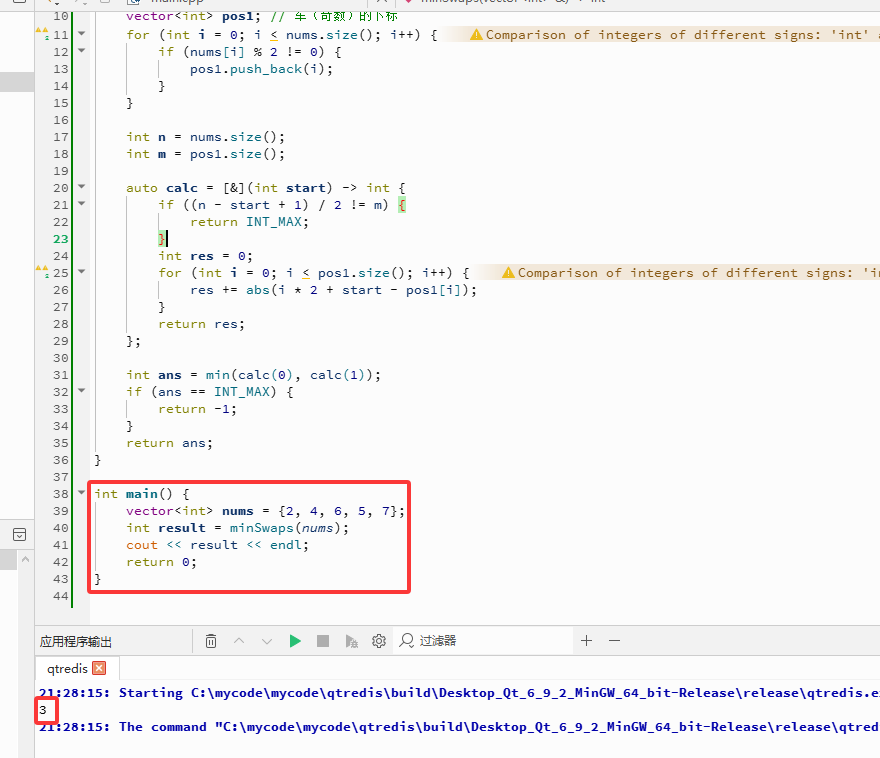Click 'return ans;' on line 35
The width and height of the screenshot is (880, 758).
pyautogui.click(x=169, y=443)
